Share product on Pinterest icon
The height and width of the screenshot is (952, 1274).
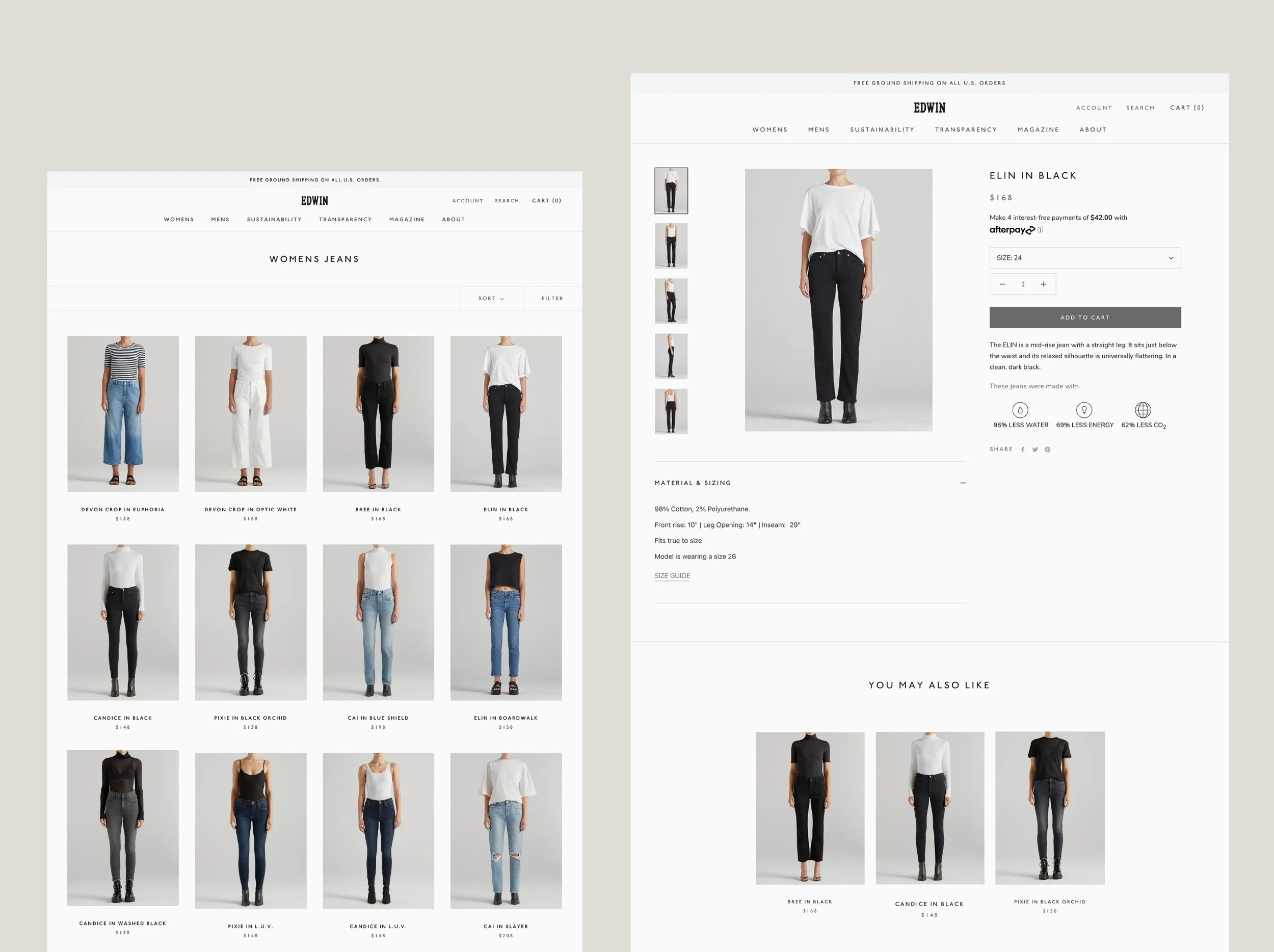pos(1048,450)
